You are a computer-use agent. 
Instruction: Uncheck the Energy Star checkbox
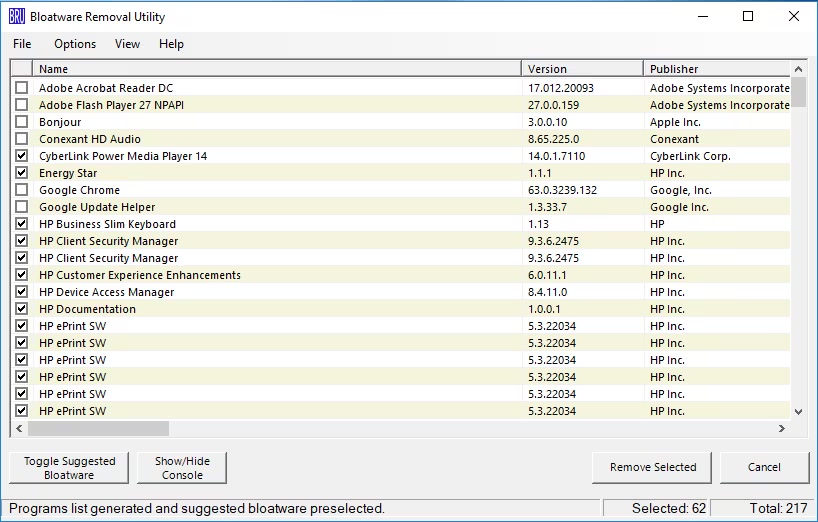click(22, 173)
